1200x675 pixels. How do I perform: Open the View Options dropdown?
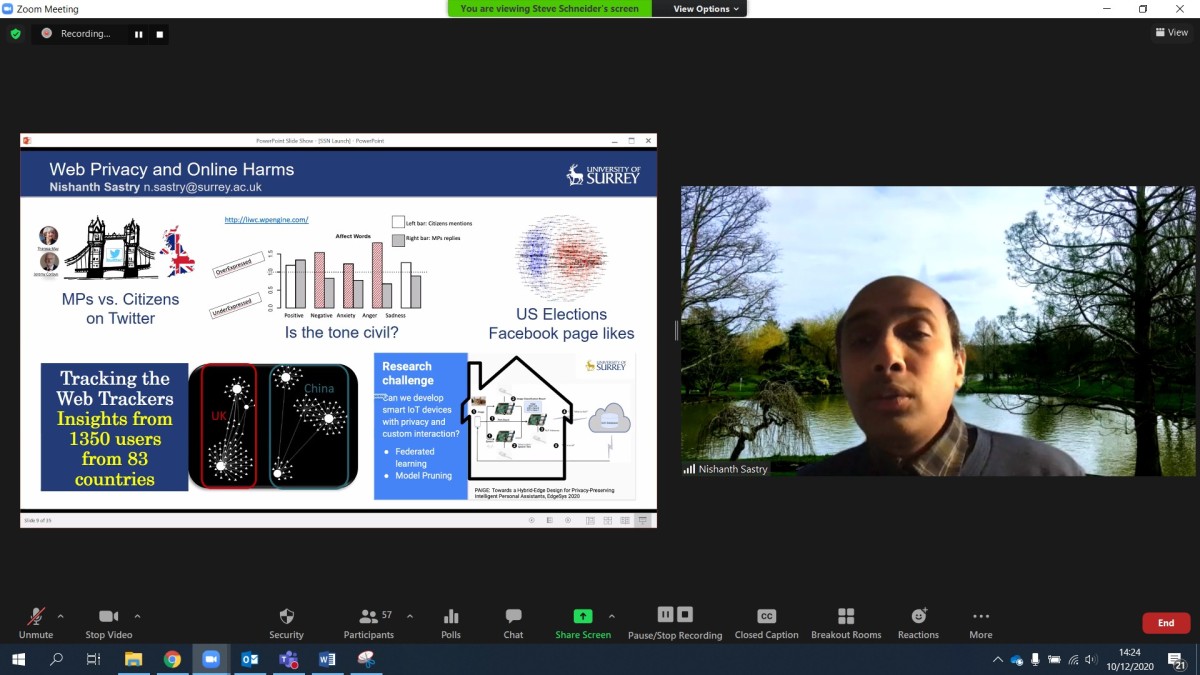[706, 9]
